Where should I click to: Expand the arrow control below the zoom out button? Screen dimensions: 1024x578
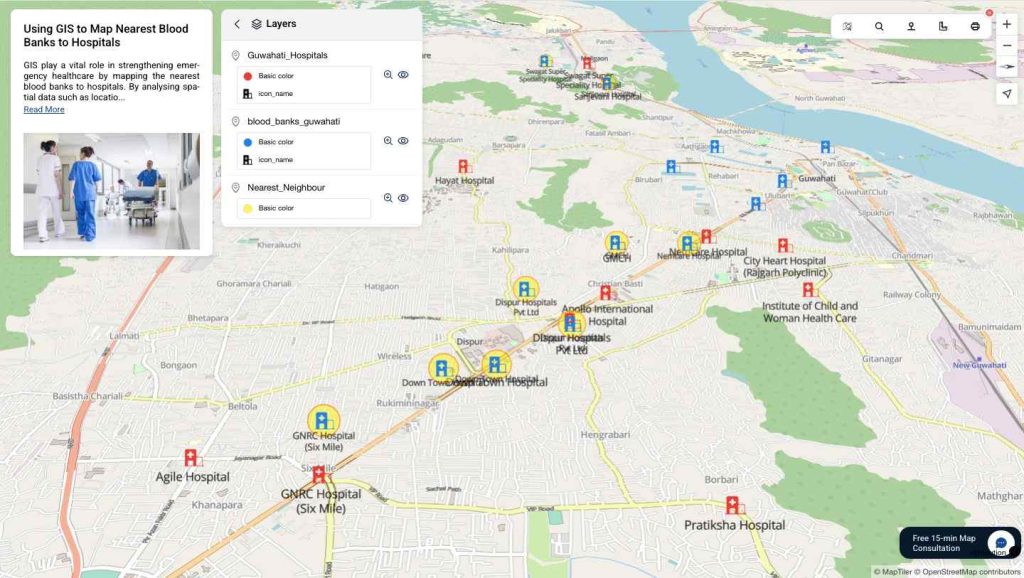pos(1007,67)
